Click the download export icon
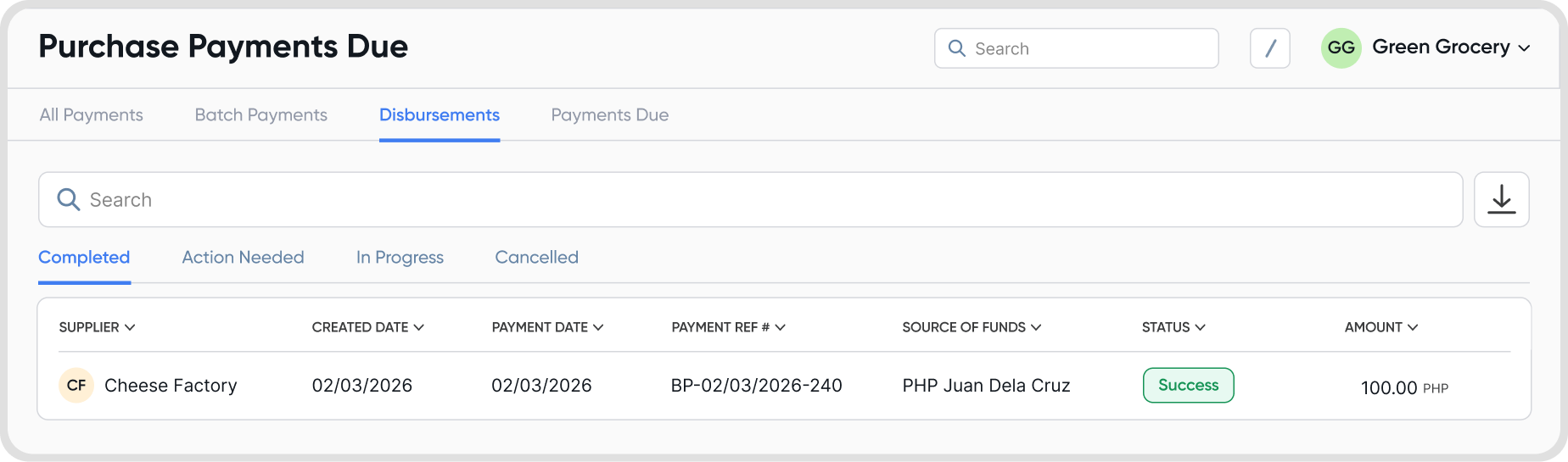This screenshot has height=462, width=1568. tap(1501, 200)
